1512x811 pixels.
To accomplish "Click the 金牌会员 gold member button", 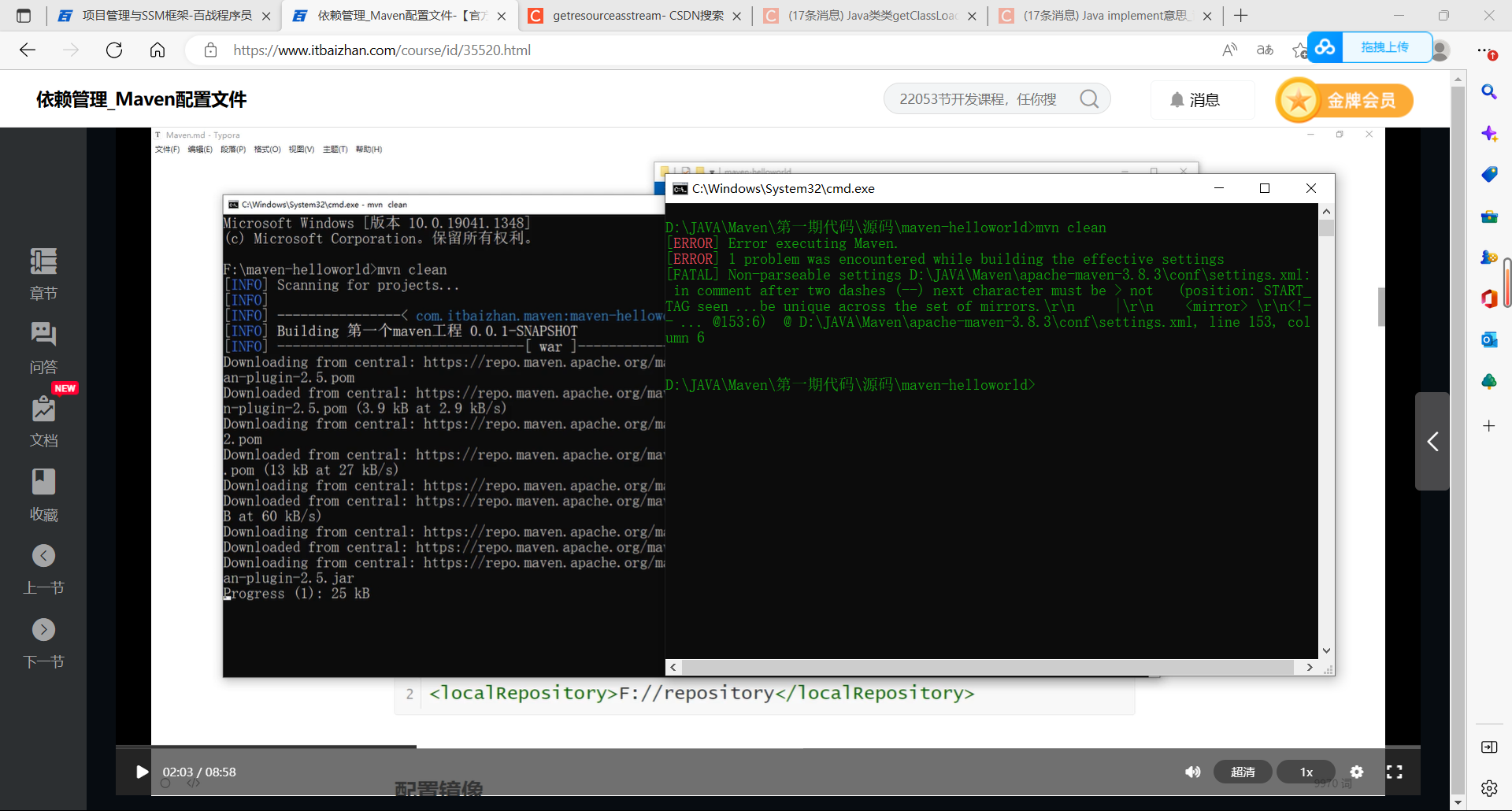I will pyautogui.click(x=1344, y=100).
